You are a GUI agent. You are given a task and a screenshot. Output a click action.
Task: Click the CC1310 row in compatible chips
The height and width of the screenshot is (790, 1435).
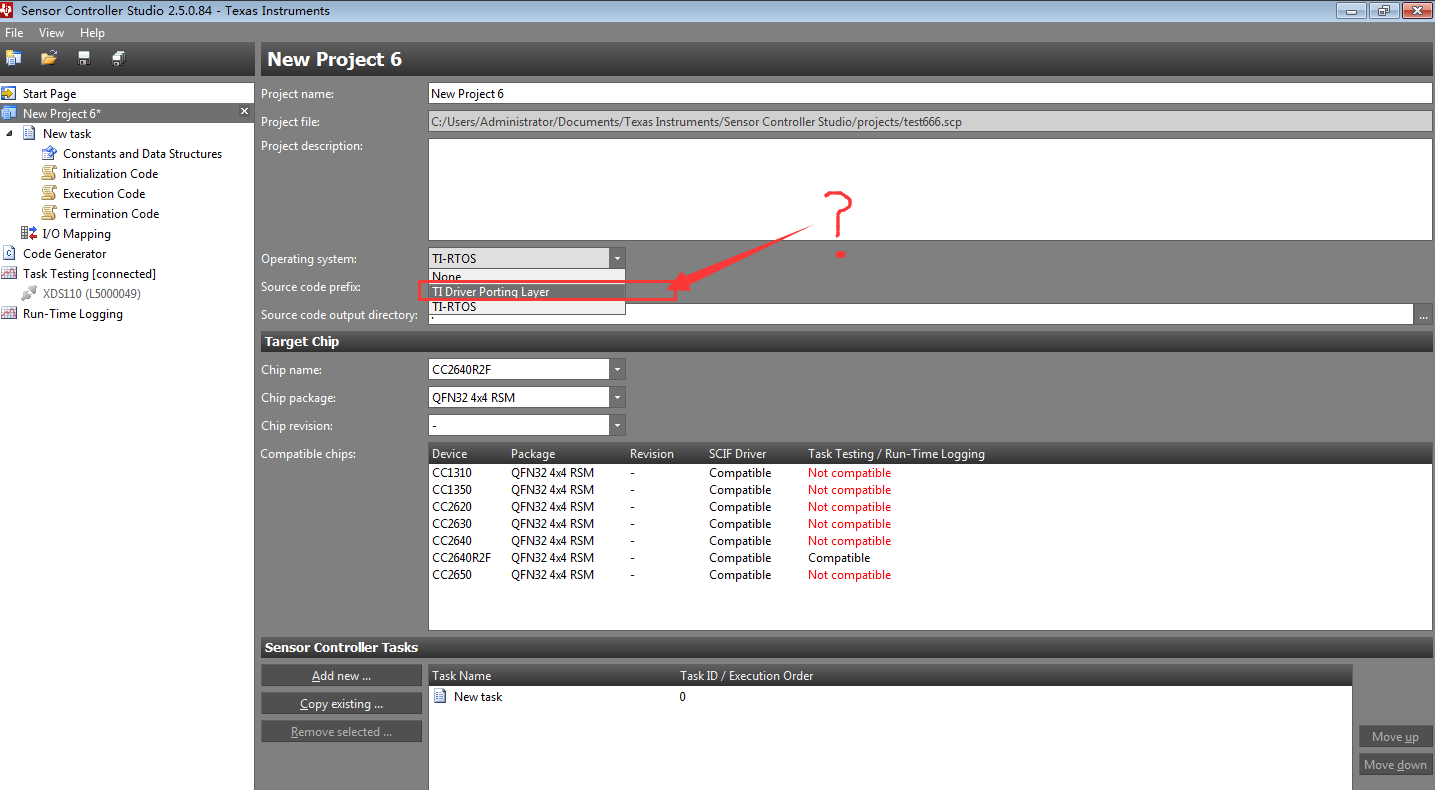tap(930, 473)
